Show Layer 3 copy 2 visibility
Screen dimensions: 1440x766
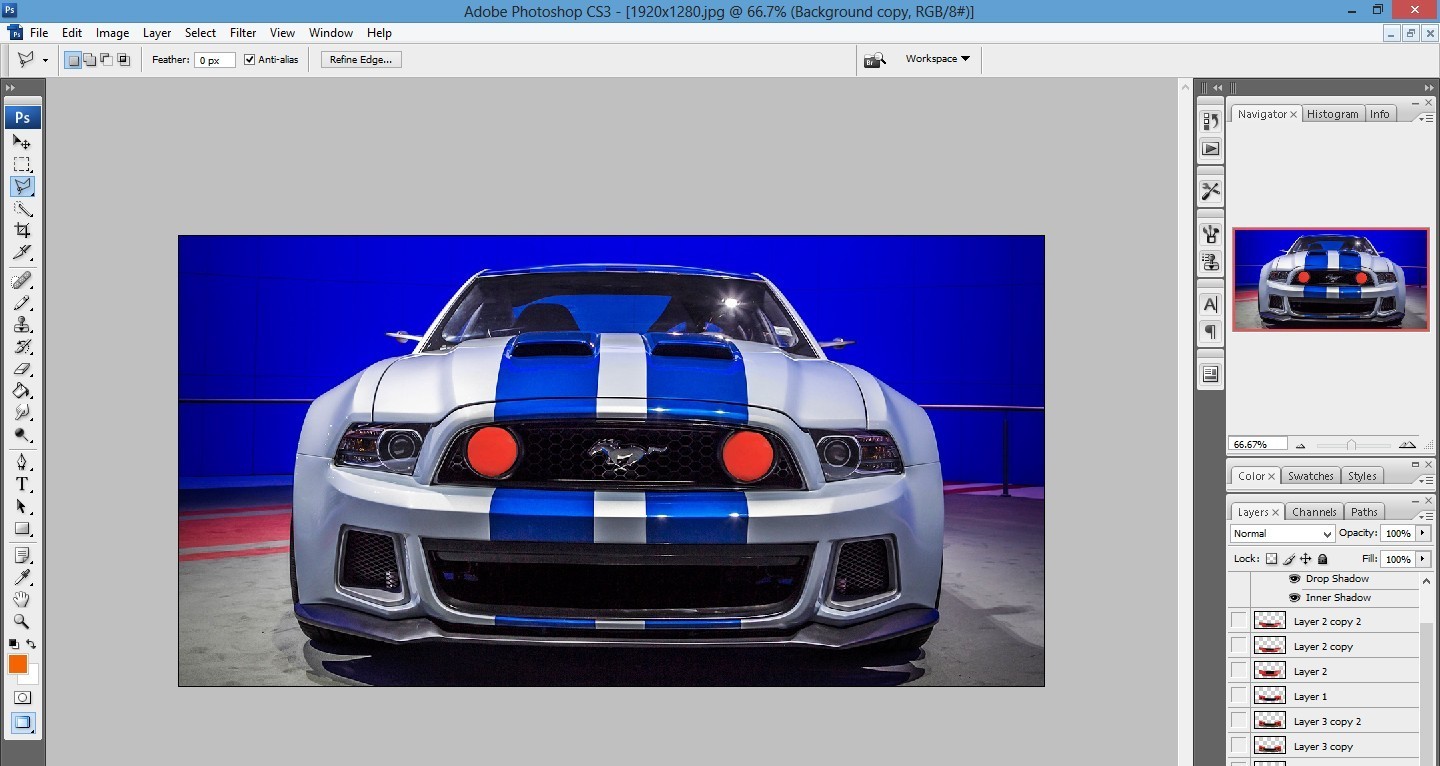[1239, 721]
